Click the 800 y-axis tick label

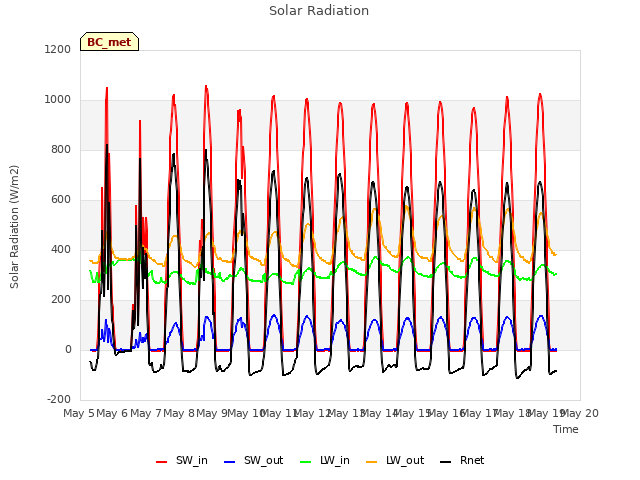click(x=61, y=150)
